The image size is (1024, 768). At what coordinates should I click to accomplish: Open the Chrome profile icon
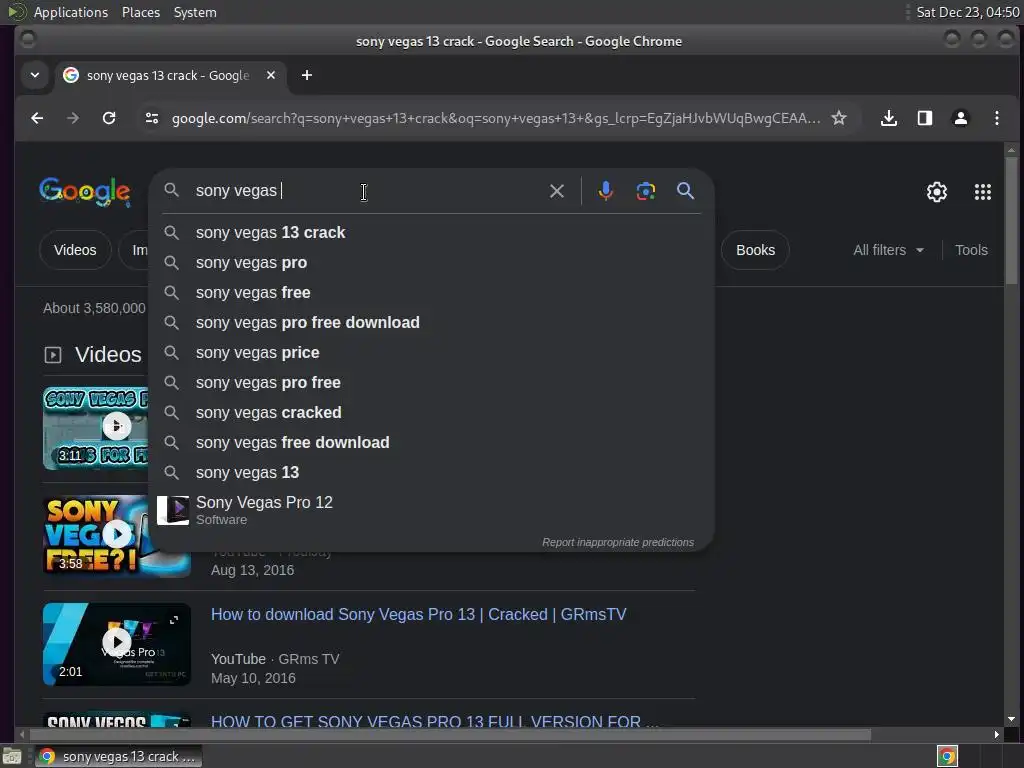coord(960,118)
